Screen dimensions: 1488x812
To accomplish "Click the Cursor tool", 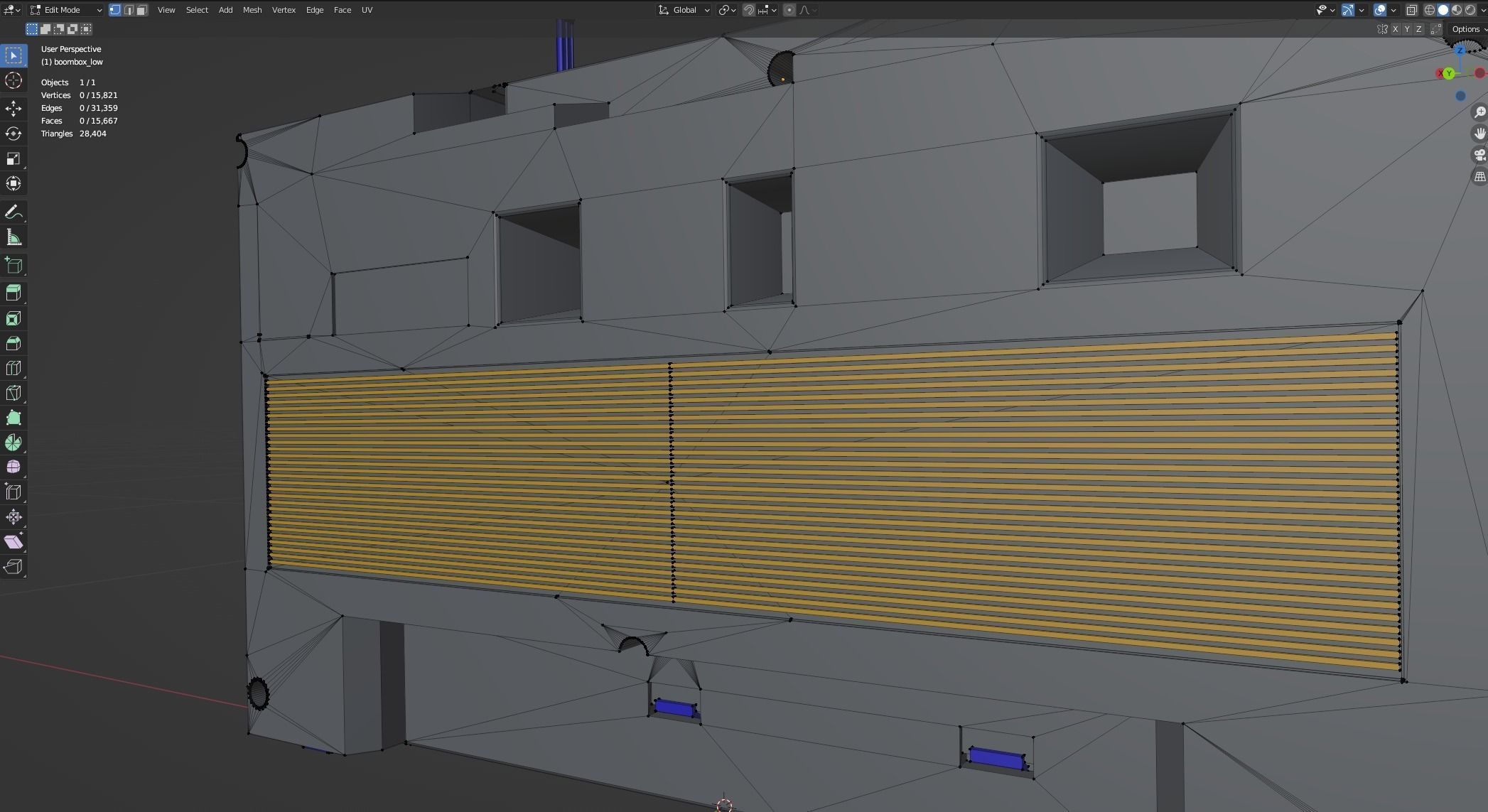I will pos(14,80).
